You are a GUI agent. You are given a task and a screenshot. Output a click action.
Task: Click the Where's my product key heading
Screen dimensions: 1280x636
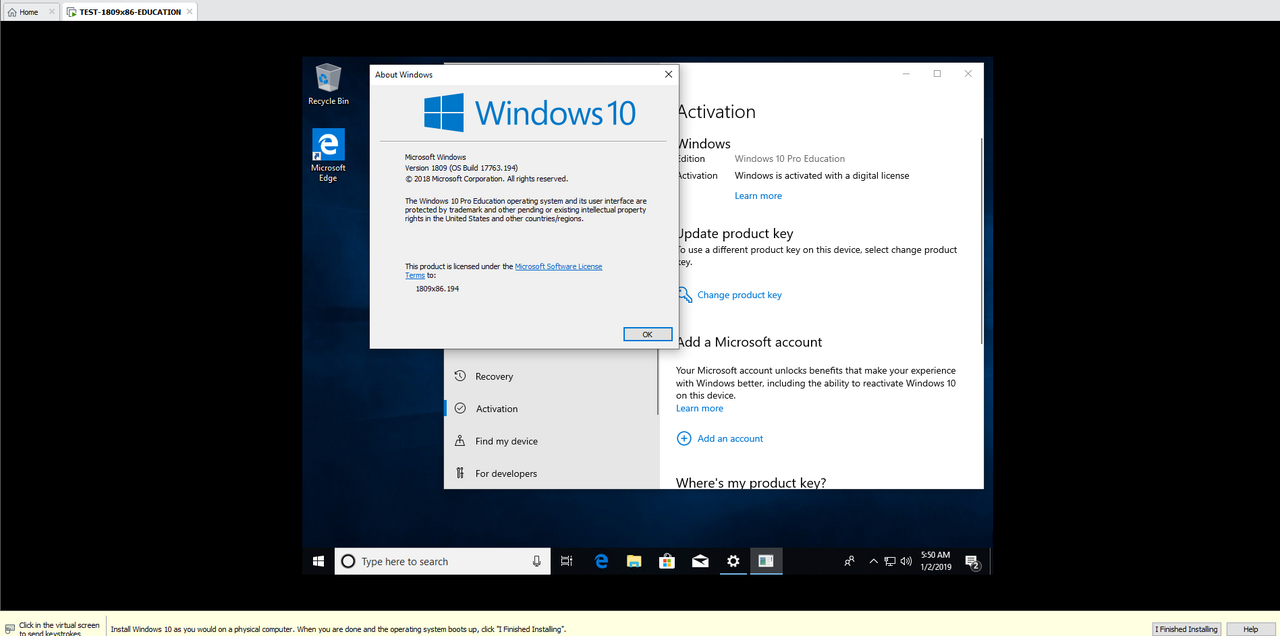click(x=751, y=482)
